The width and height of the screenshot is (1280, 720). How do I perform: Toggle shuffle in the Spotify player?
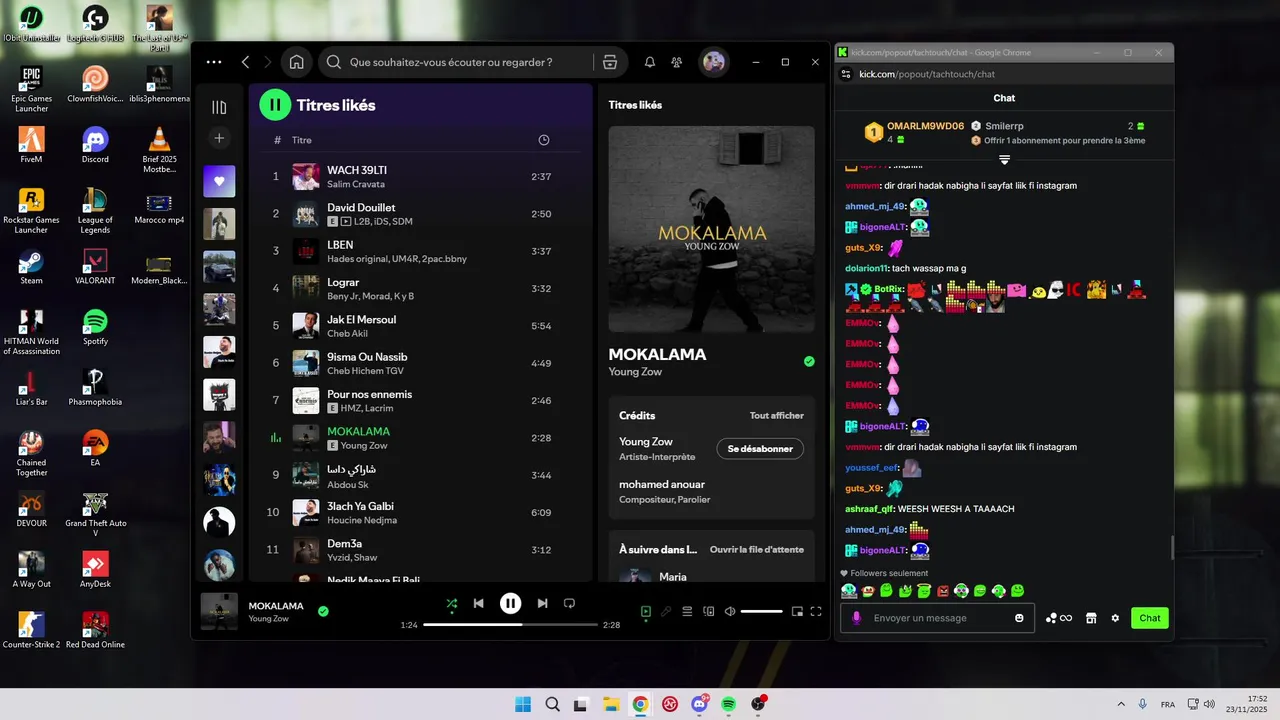(x=452, y=603)
